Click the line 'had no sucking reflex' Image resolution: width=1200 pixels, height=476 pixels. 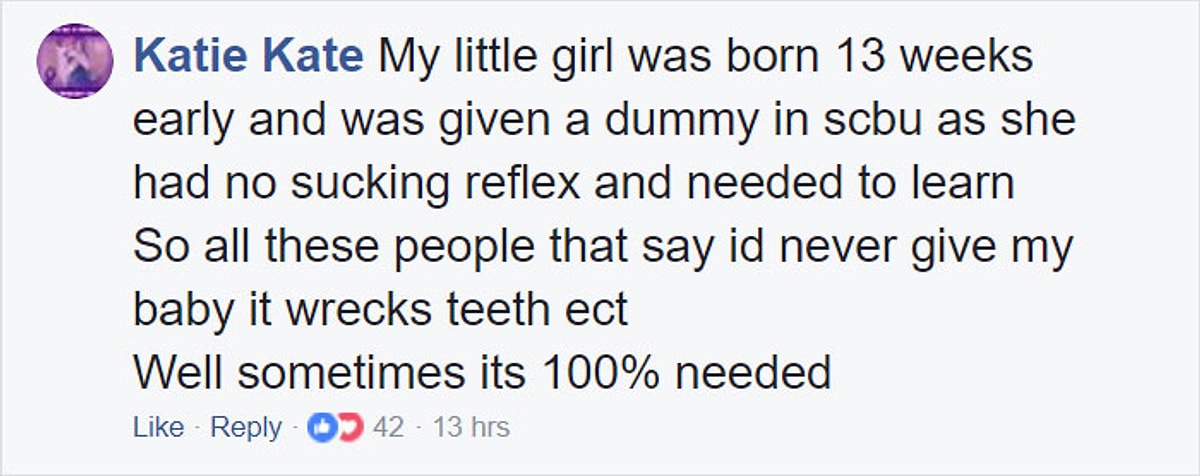[573, 184]
